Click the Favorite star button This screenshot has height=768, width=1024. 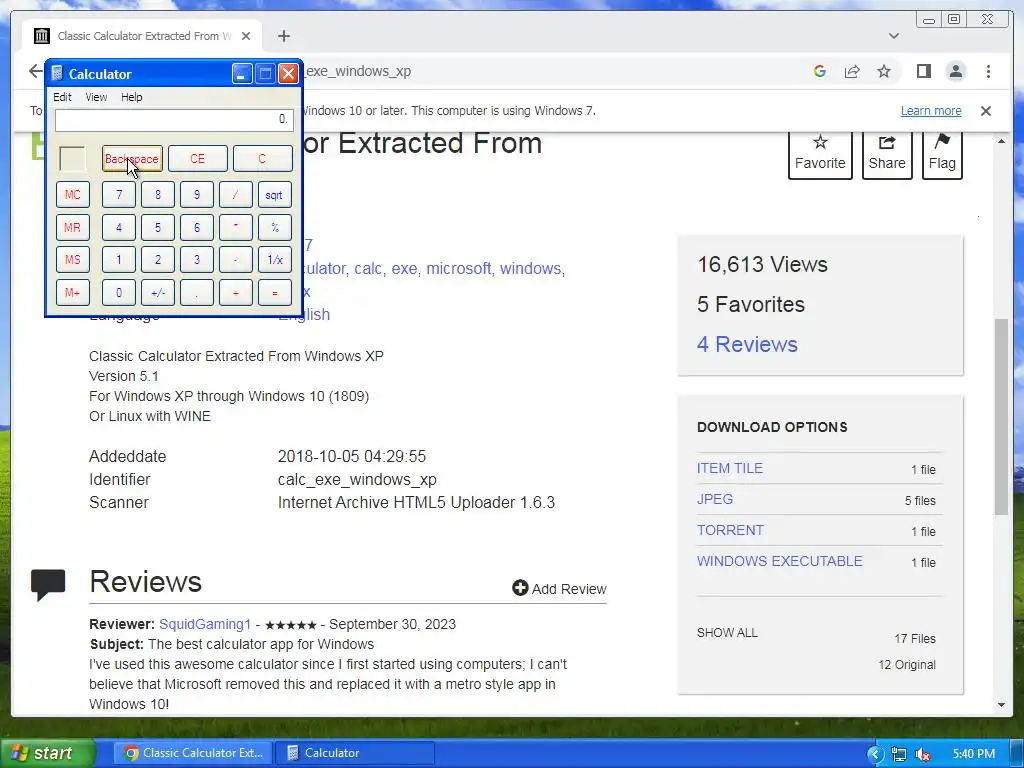[820, 154]
